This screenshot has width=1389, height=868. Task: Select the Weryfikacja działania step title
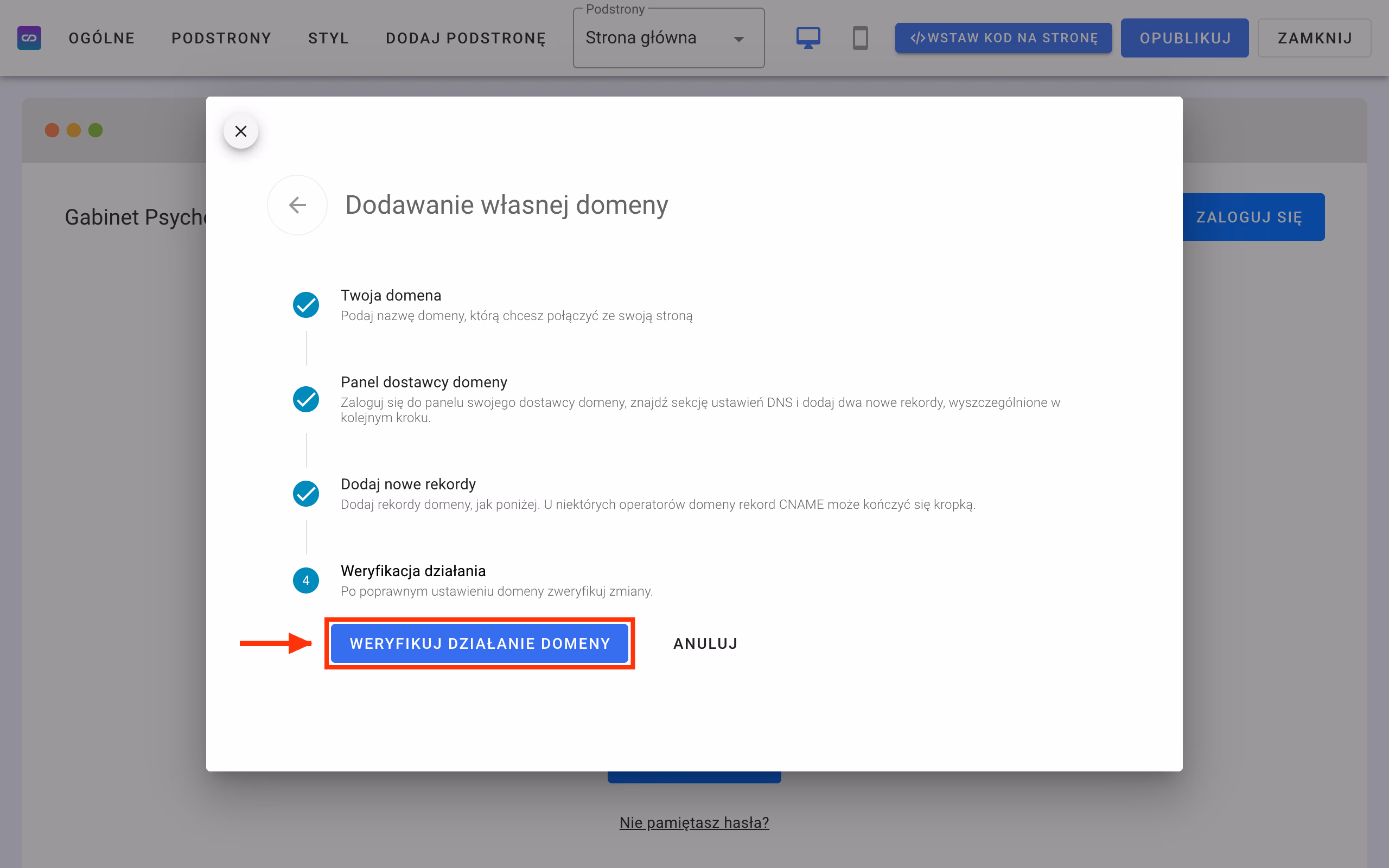pos(413,571)
